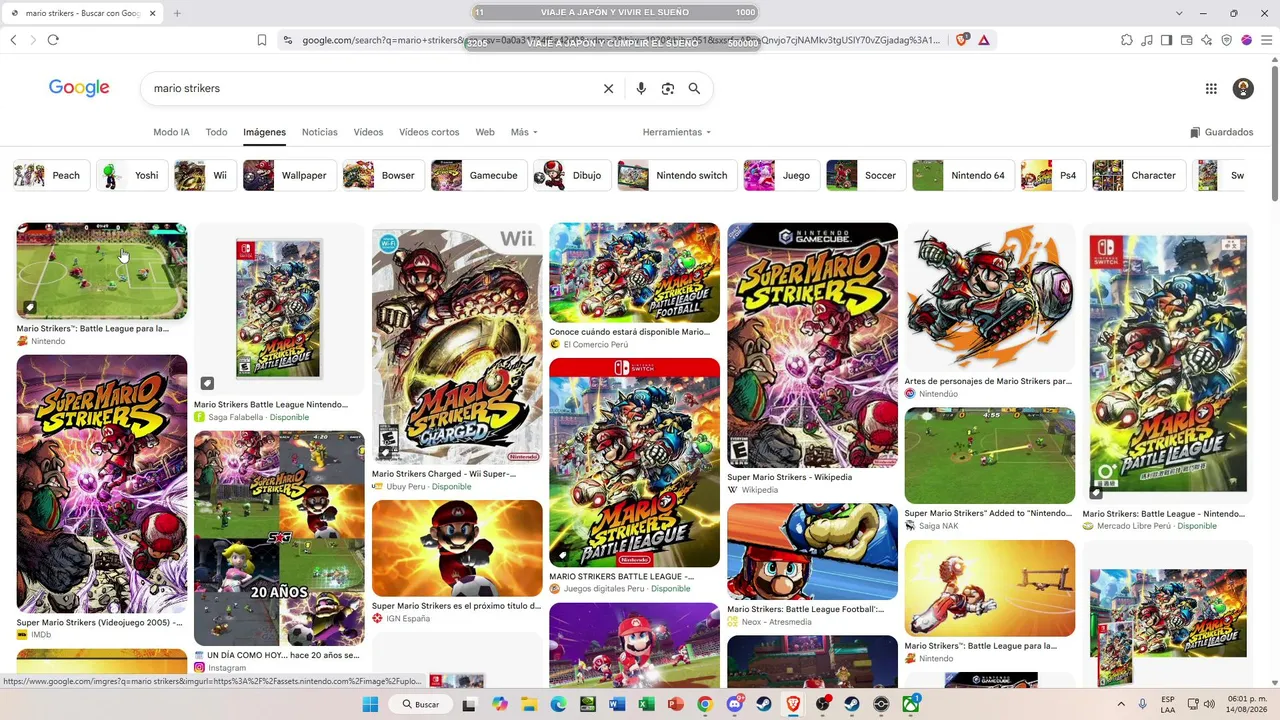
Task: Open the Google account avatar
Action: 1243,89
